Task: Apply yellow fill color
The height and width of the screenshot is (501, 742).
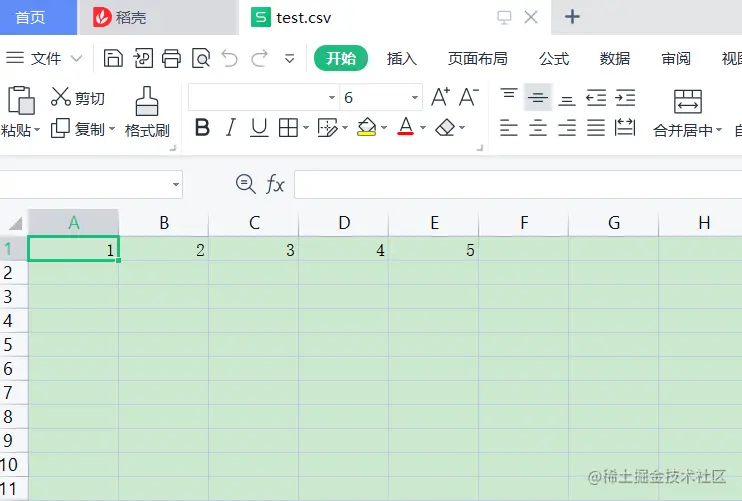Action: [367, 127]
